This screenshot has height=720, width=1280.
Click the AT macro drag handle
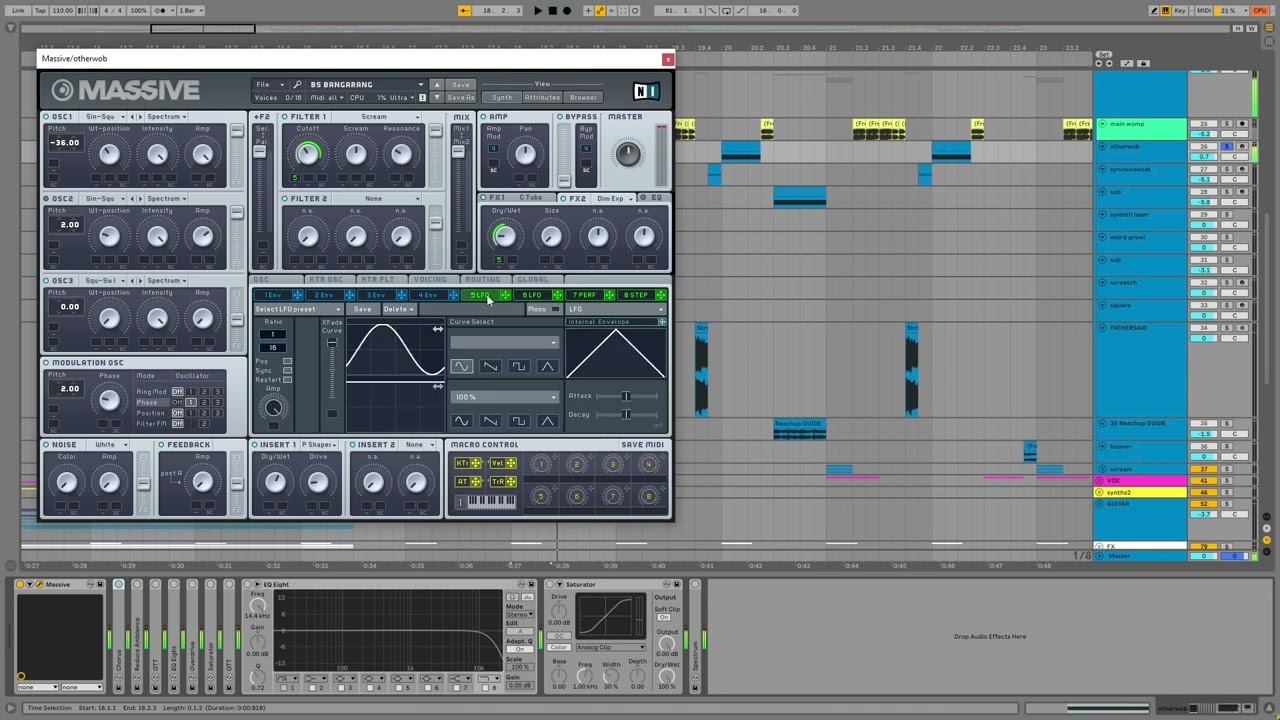click(x=476, y=481)
